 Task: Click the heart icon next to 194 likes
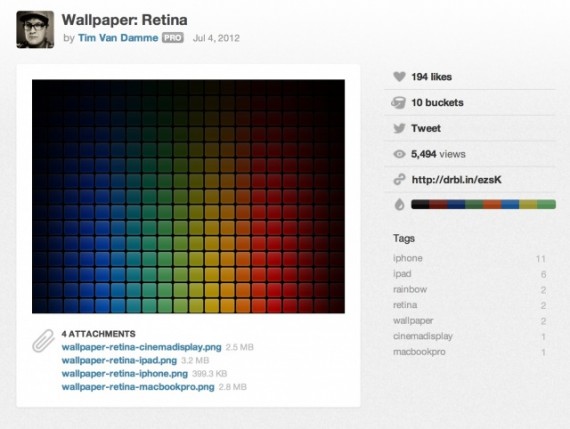[399, 77]
